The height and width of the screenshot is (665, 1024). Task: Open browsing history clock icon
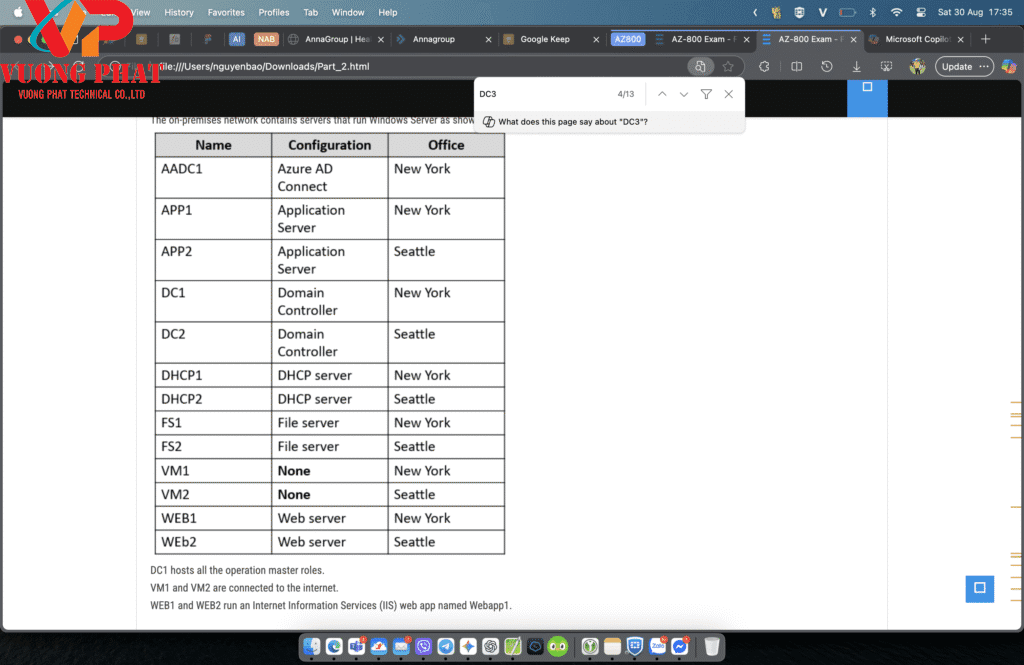click(x=826, y=67)
